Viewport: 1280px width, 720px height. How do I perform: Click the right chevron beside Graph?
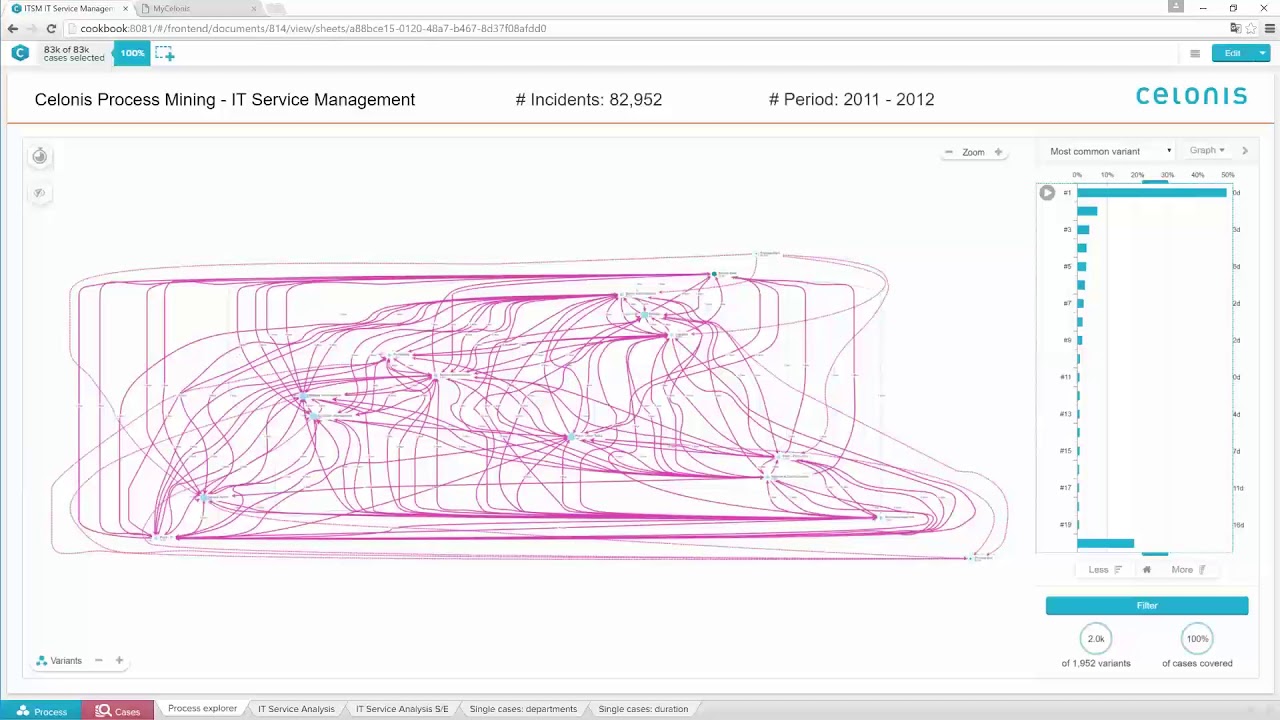[x=1245, y=151]
